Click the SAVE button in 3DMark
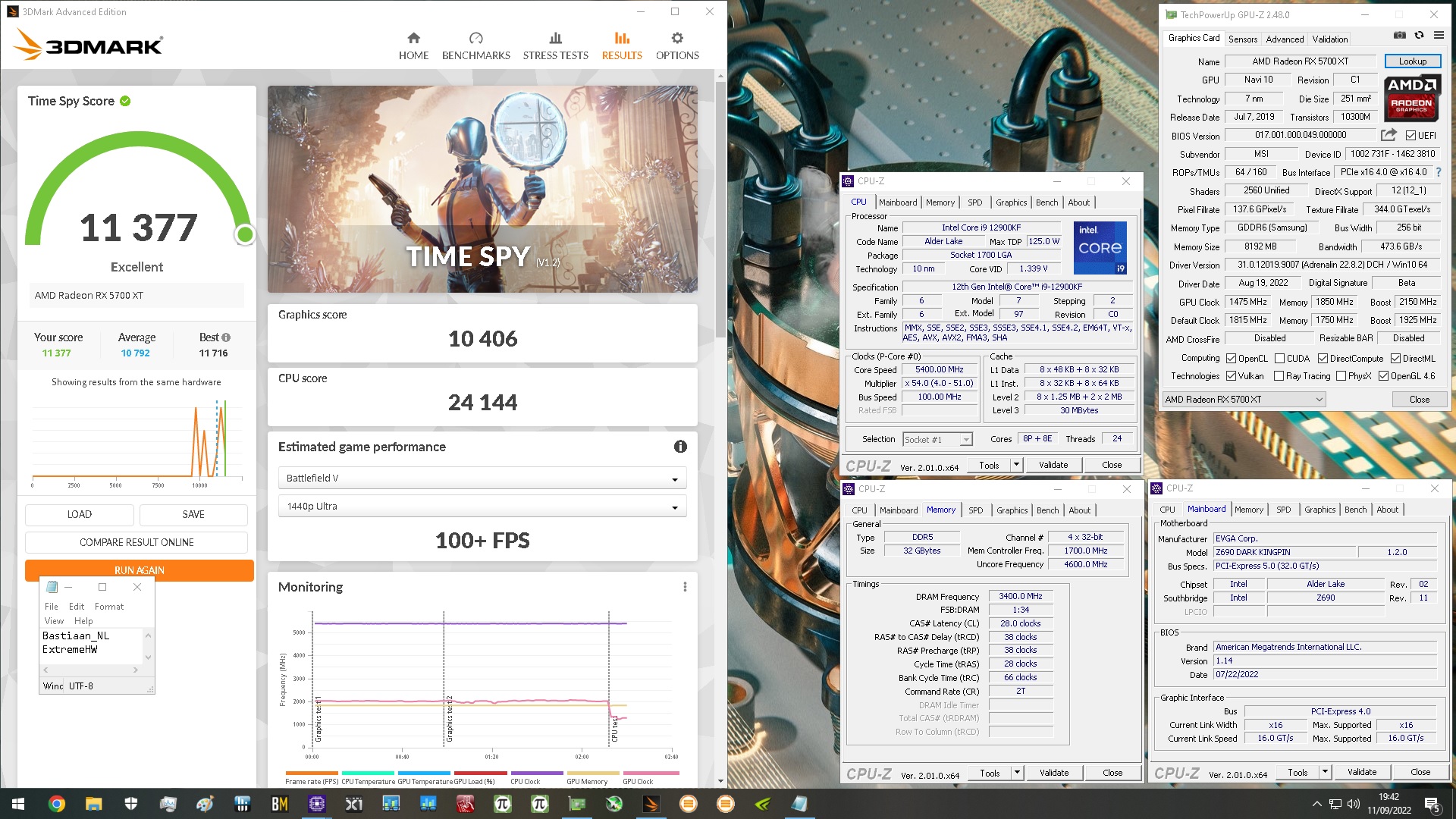Viewport: 1456px width, 819px height. [193, 514]
